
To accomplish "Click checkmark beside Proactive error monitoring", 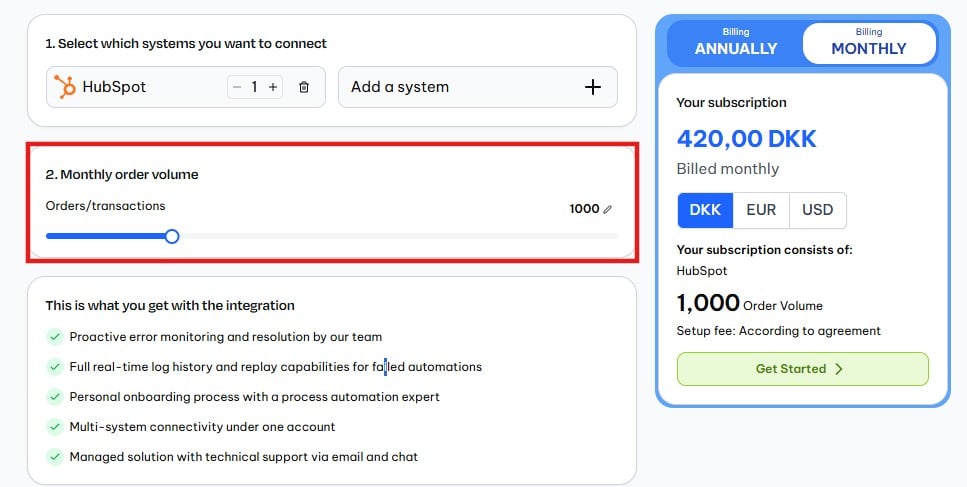I will click(55, 337).
